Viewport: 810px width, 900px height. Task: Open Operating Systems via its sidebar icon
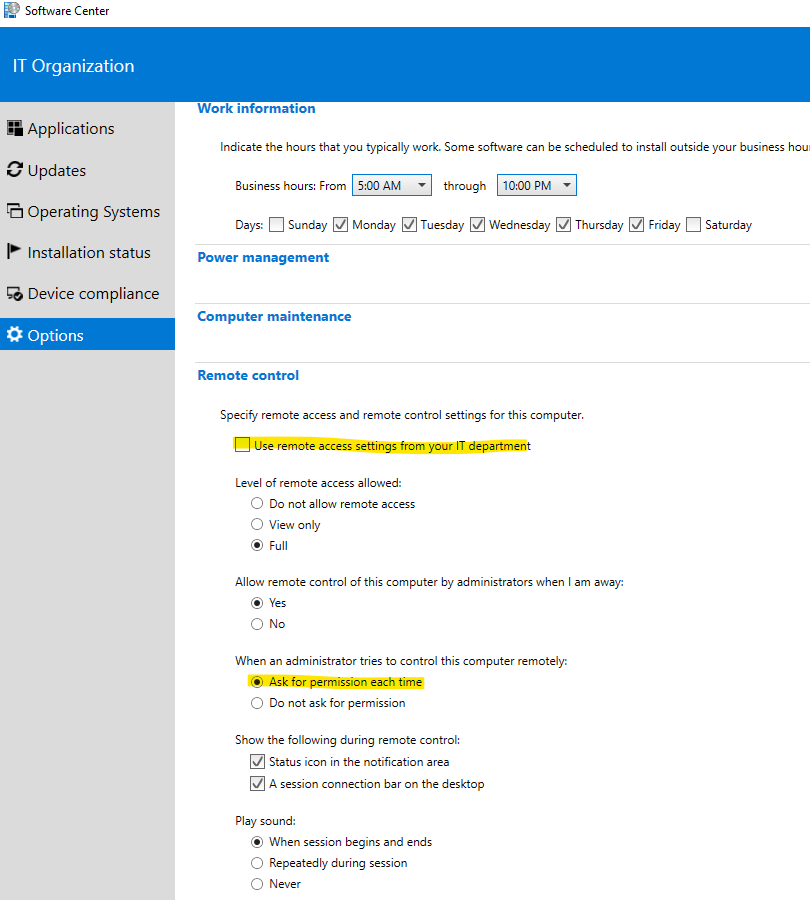tap(16, 211)
